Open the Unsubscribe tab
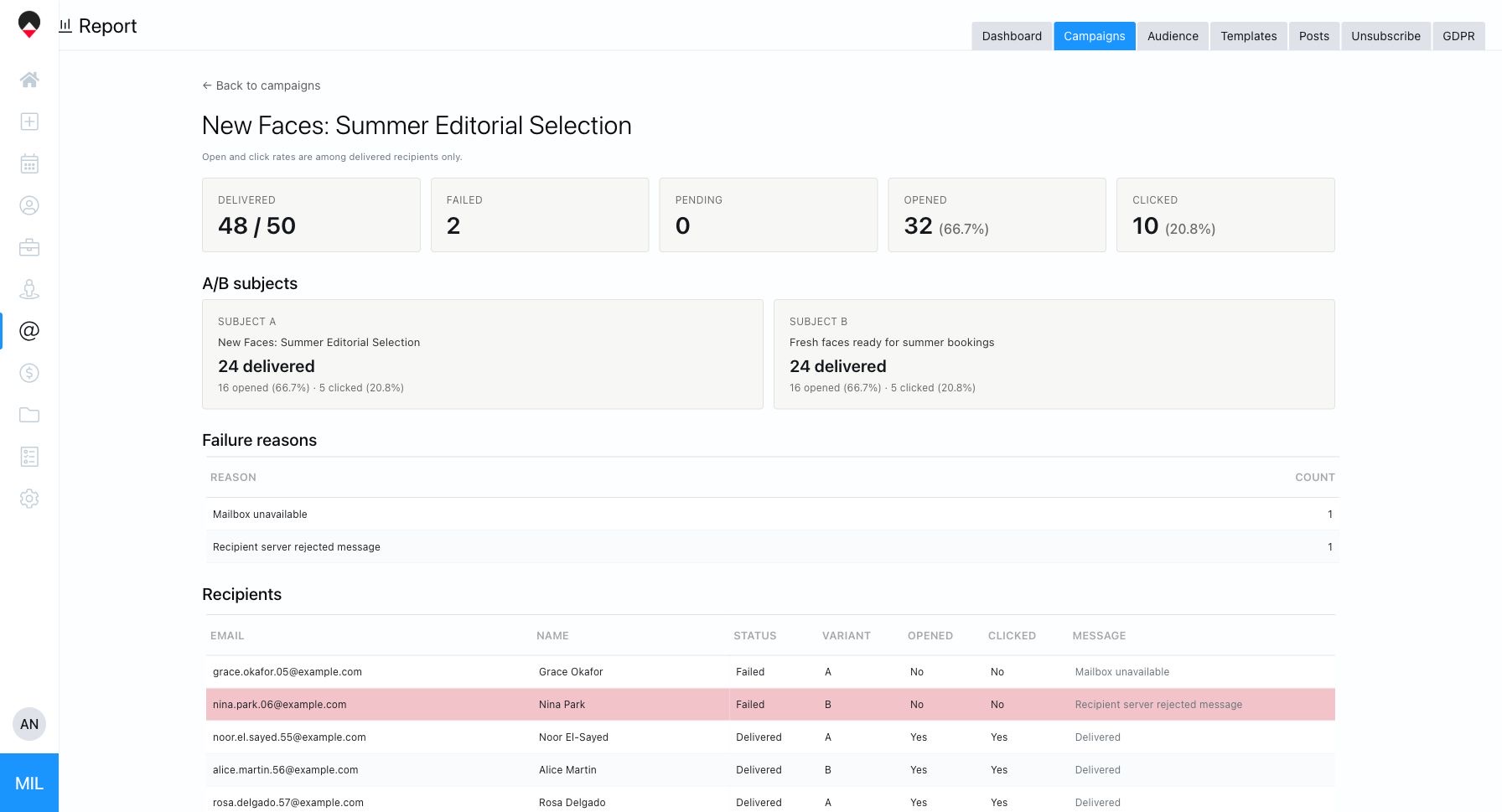1502x812 pixels. pos(1386,36)
